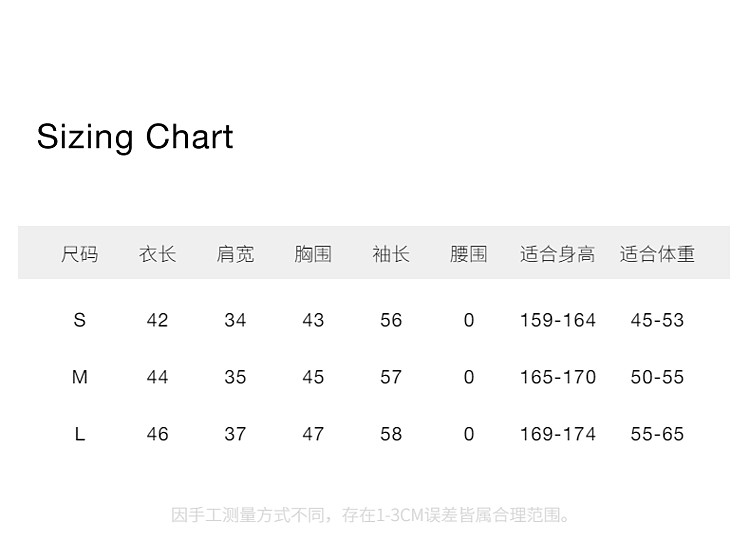
Task: Click the 胸围 column header
Action: (313, 254)
